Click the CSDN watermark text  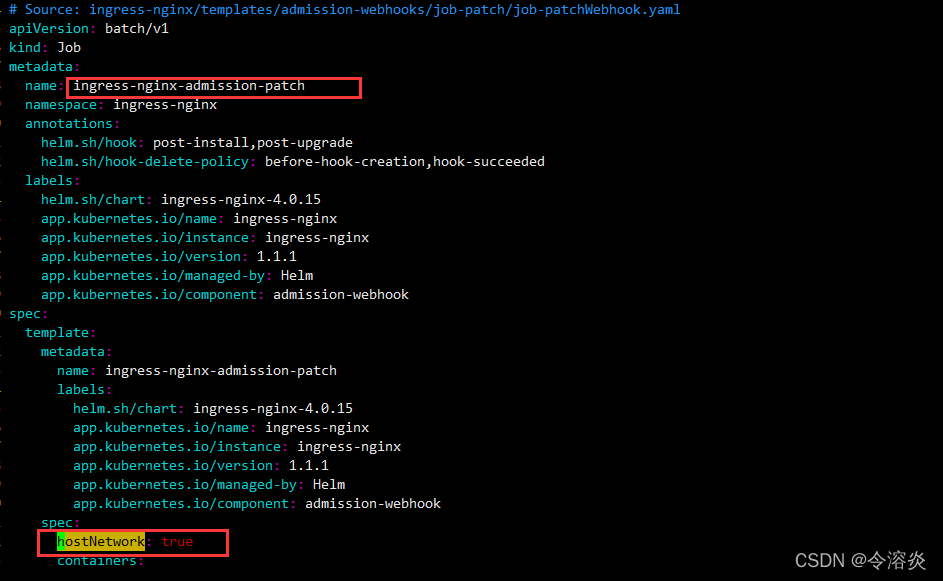(x=860, y=561)
